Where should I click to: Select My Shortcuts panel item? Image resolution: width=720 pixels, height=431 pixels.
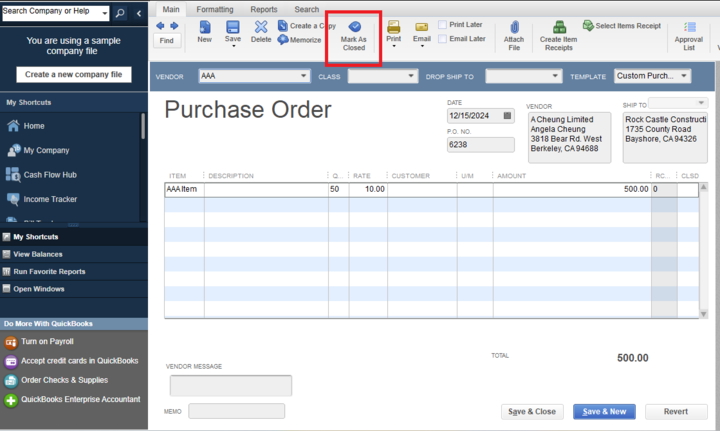coord(73,237)
